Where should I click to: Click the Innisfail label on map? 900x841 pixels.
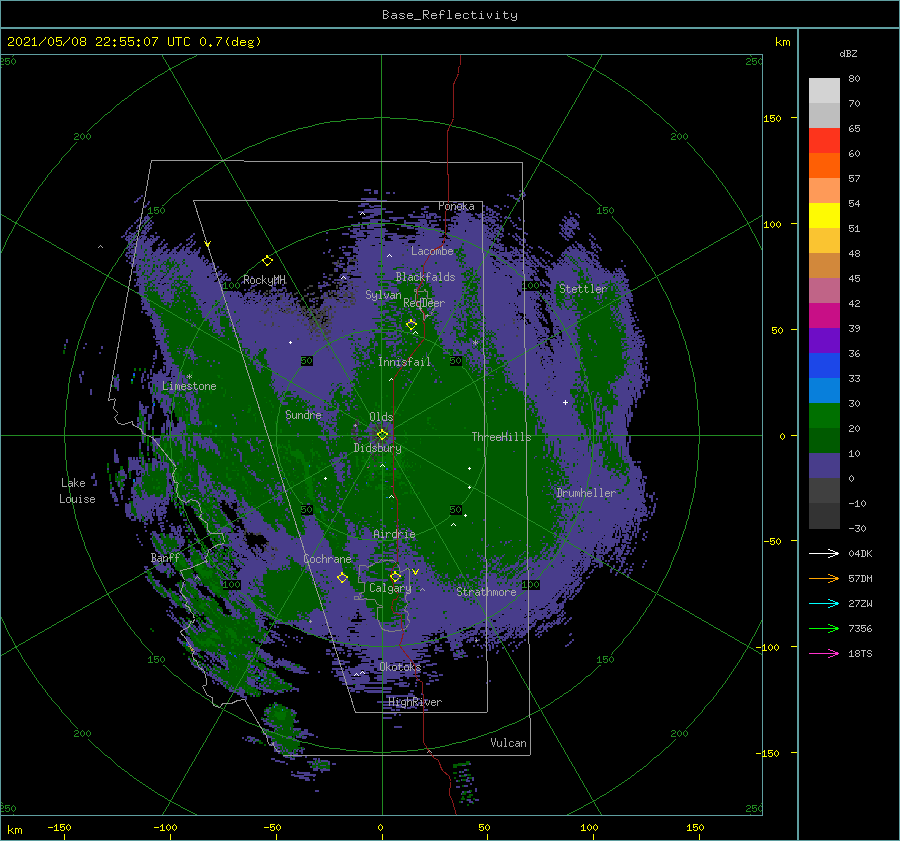click(x=404, y=362)
